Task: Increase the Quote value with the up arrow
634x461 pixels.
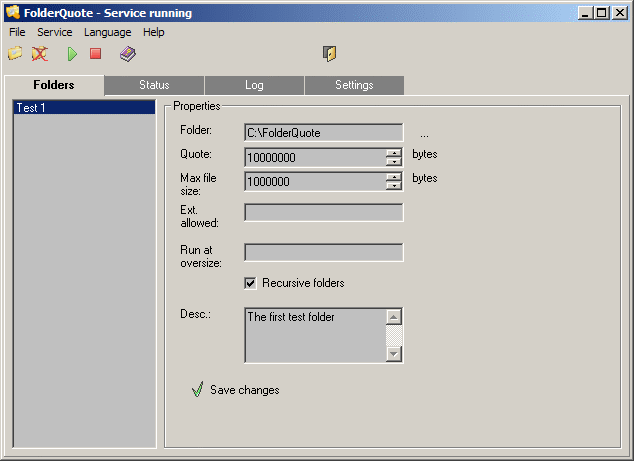Action: (x=393, y=153)
